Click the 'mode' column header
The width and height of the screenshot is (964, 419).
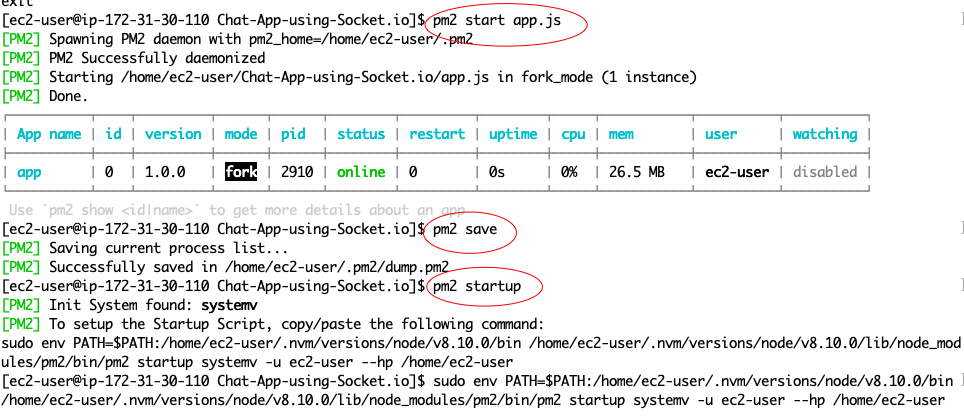click(241, 134)
